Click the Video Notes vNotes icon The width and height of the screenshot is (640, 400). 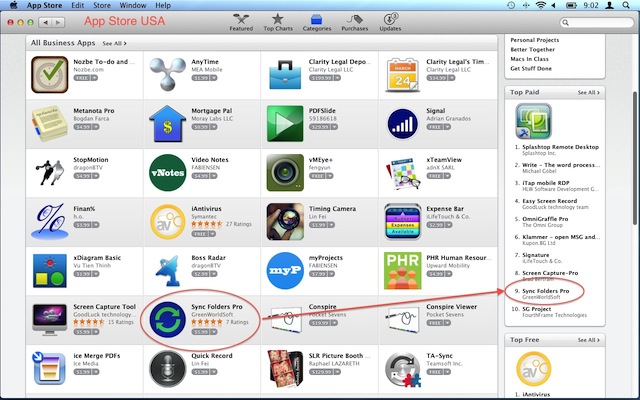click(167, 173)
